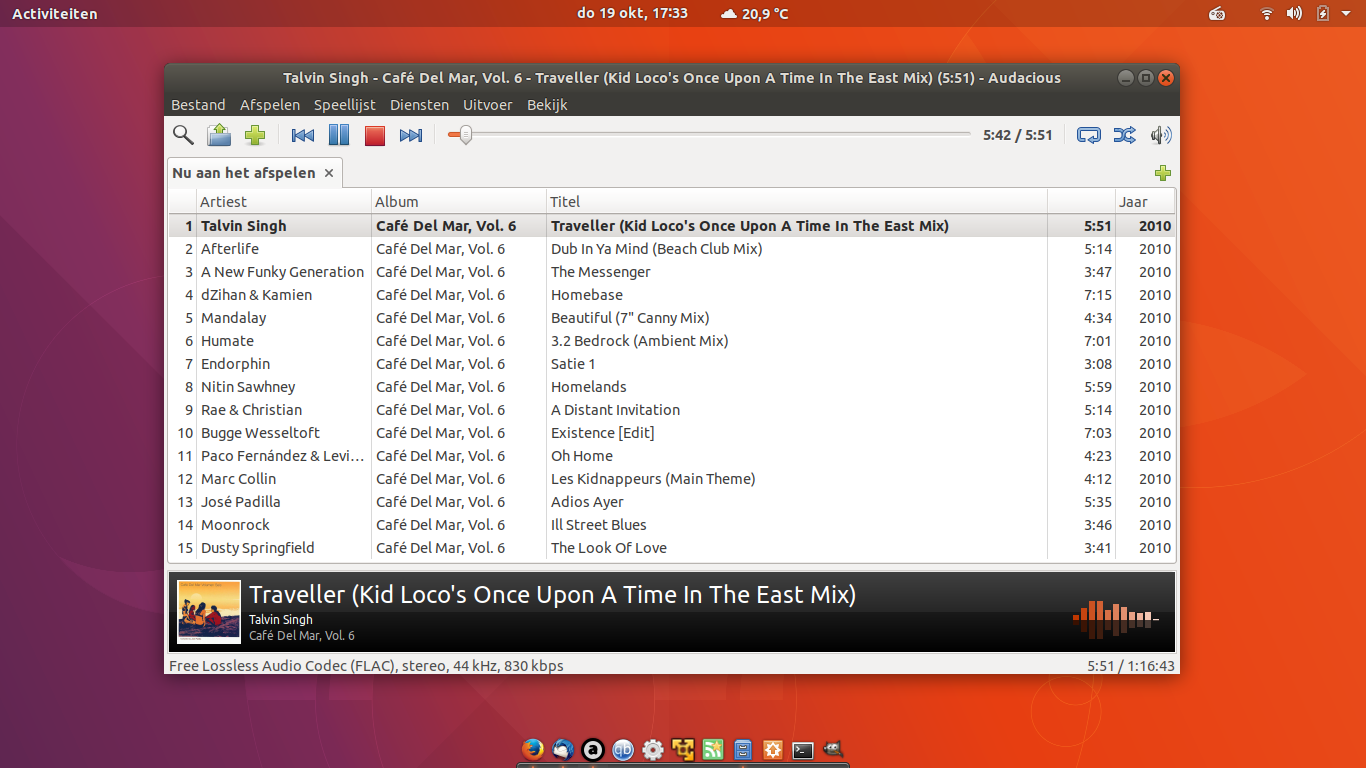The width and height of the screenshot is (1366, 768).
Task: Click the radio tray indicator icon
Action: 1217,13
